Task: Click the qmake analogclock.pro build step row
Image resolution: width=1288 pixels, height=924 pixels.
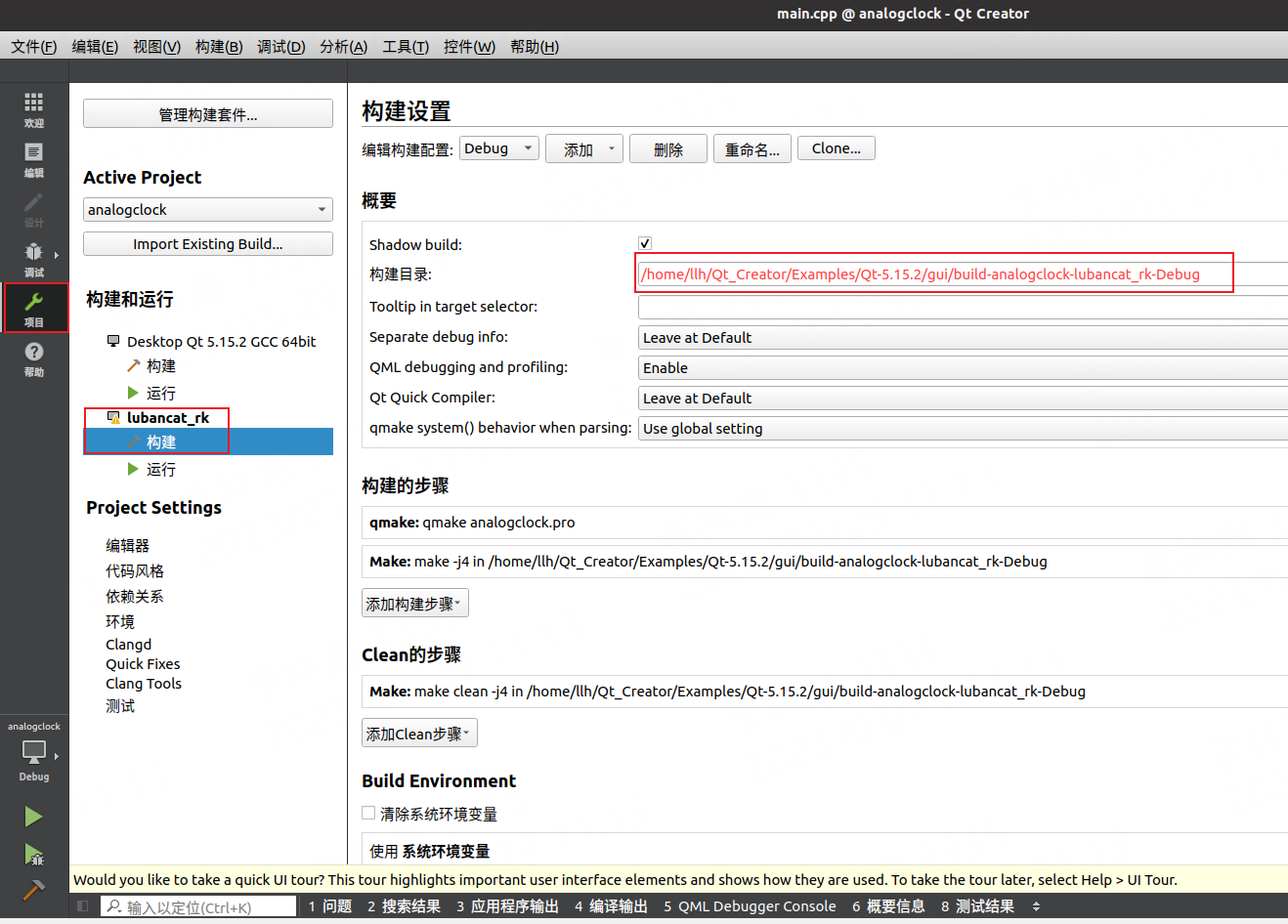Action: [825, 523]
